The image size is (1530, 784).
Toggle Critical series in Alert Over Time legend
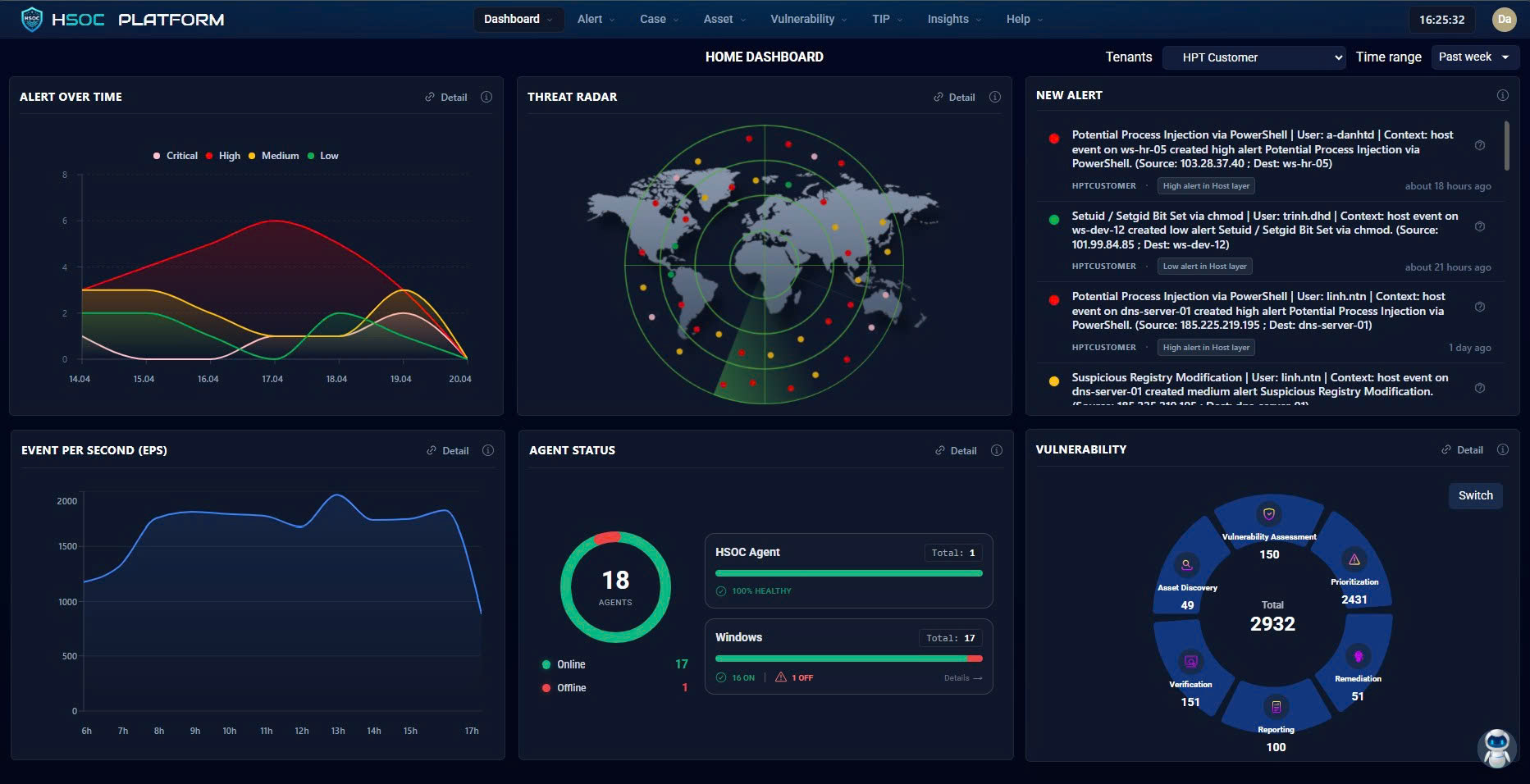pos(176,156)
